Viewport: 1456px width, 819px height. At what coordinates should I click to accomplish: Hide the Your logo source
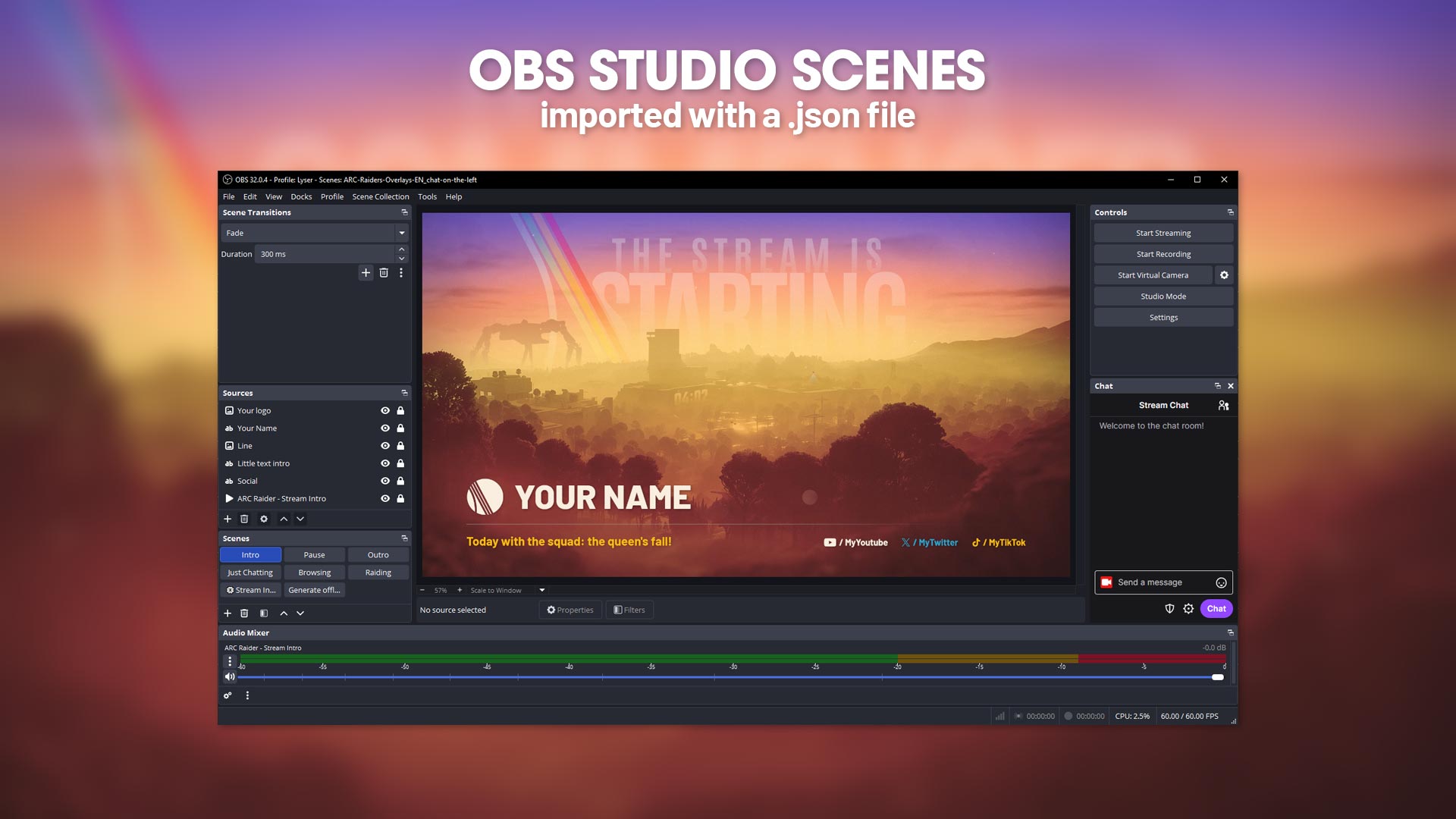tap(385, 410)
